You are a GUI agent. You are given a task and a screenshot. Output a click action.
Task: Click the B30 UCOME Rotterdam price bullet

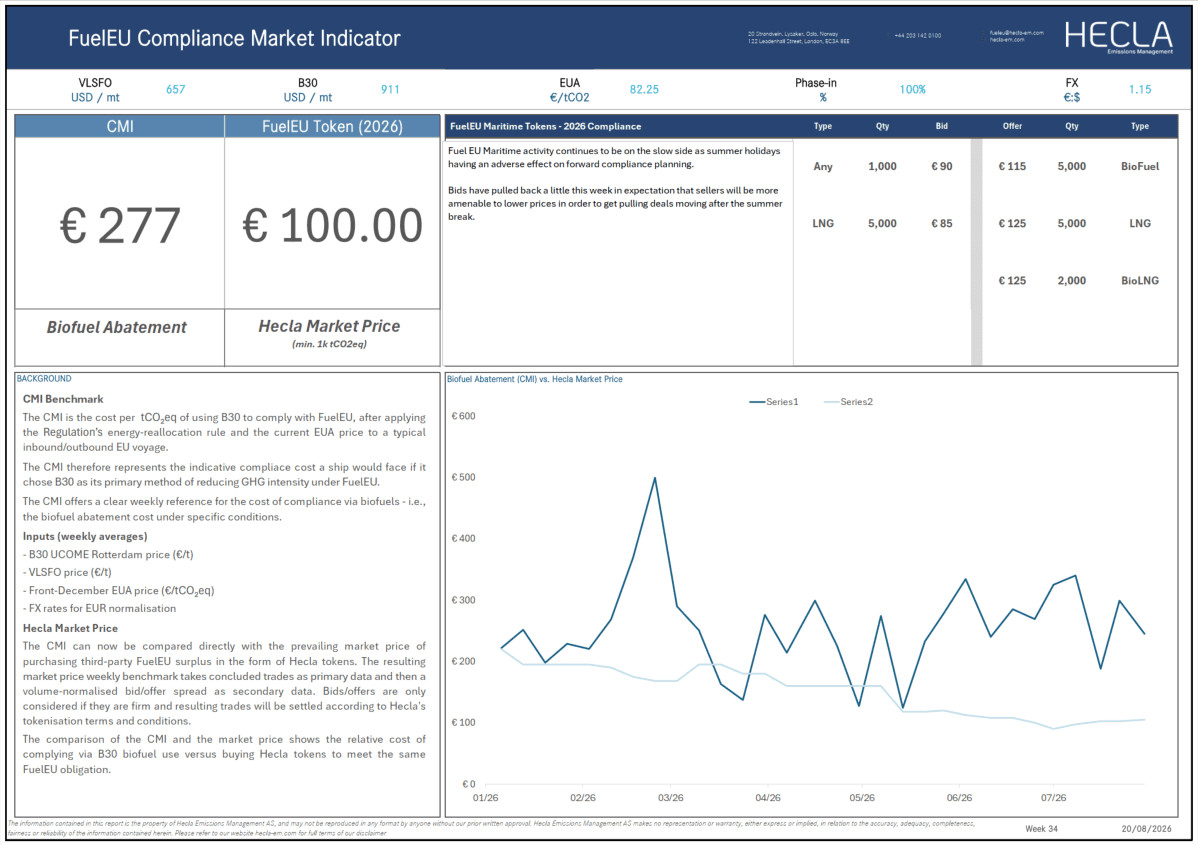108,555
